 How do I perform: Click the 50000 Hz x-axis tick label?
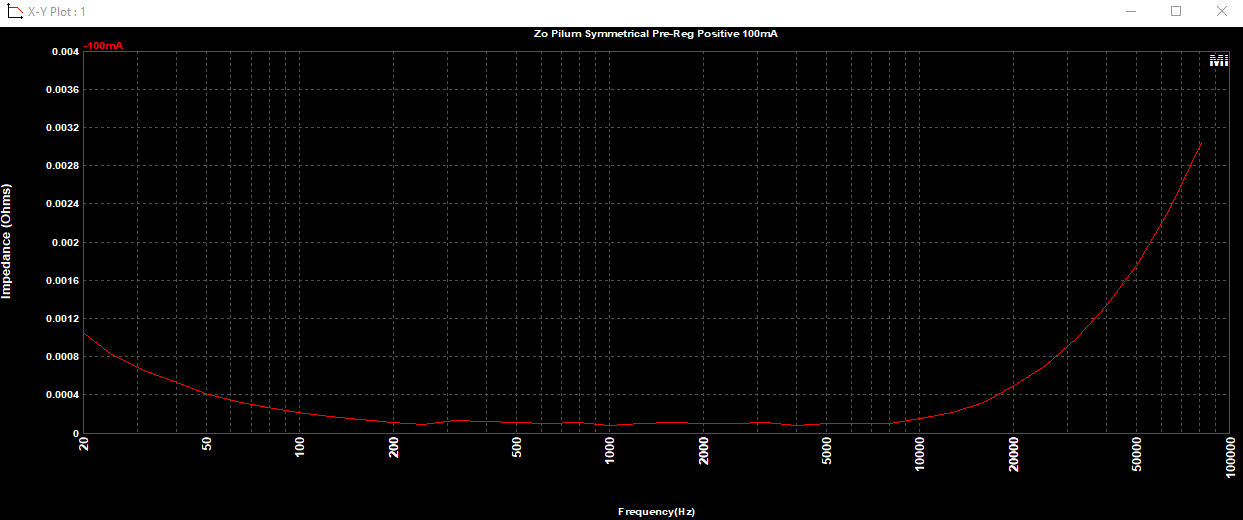[1137, 453]
